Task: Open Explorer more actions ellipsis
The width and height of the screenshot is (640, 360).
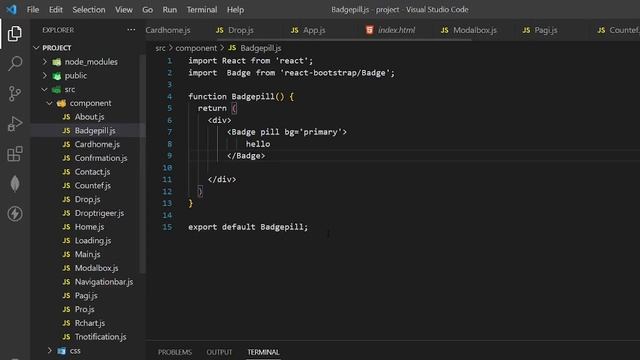Action: tap(131, 30)
